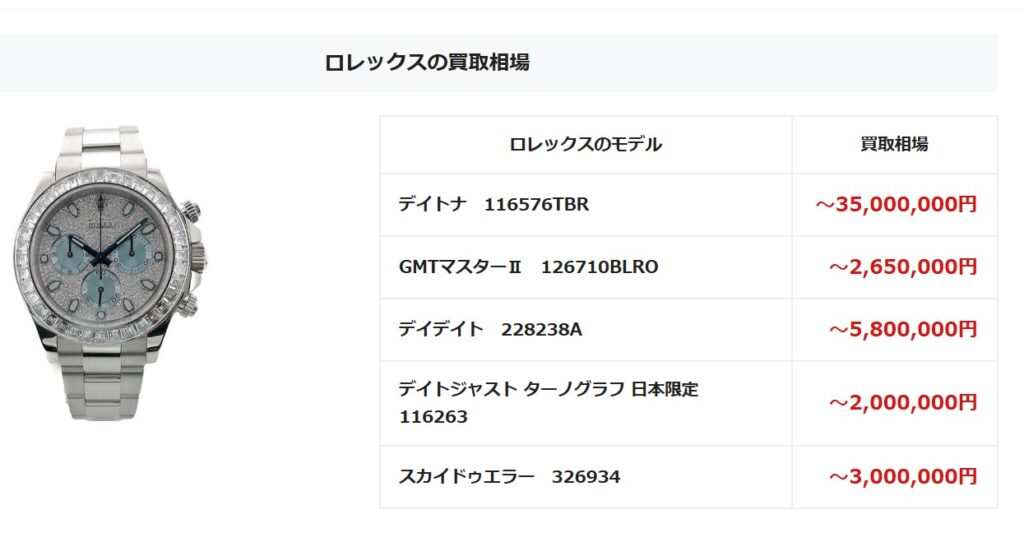Click the 116263 model number text
This screenshot has width=1024, height=533.
click(x=433, y=417)
